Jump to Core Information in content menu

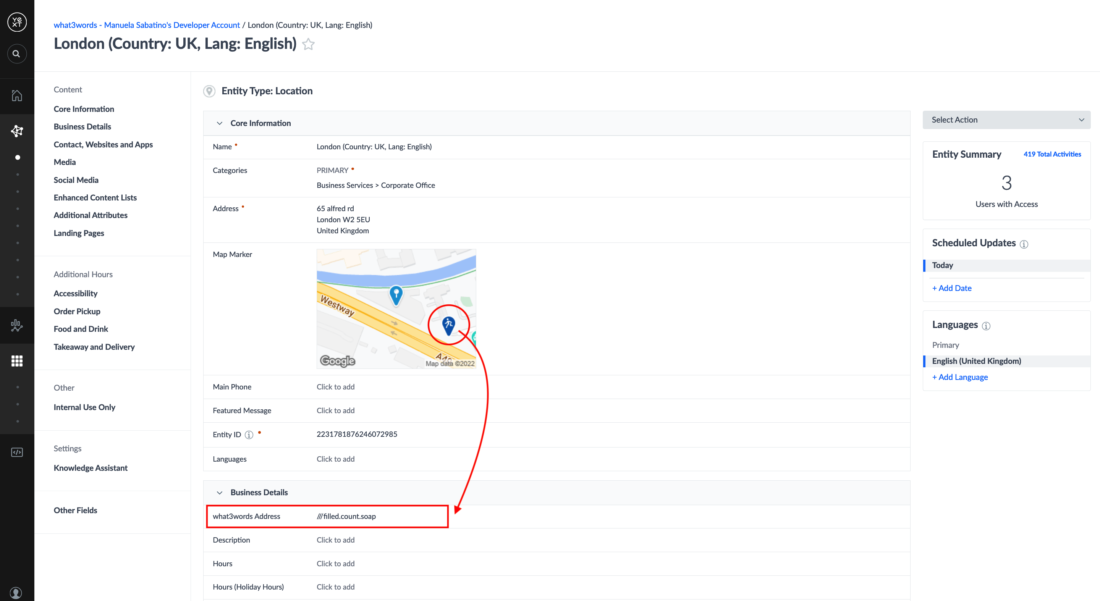coord(83,109)
